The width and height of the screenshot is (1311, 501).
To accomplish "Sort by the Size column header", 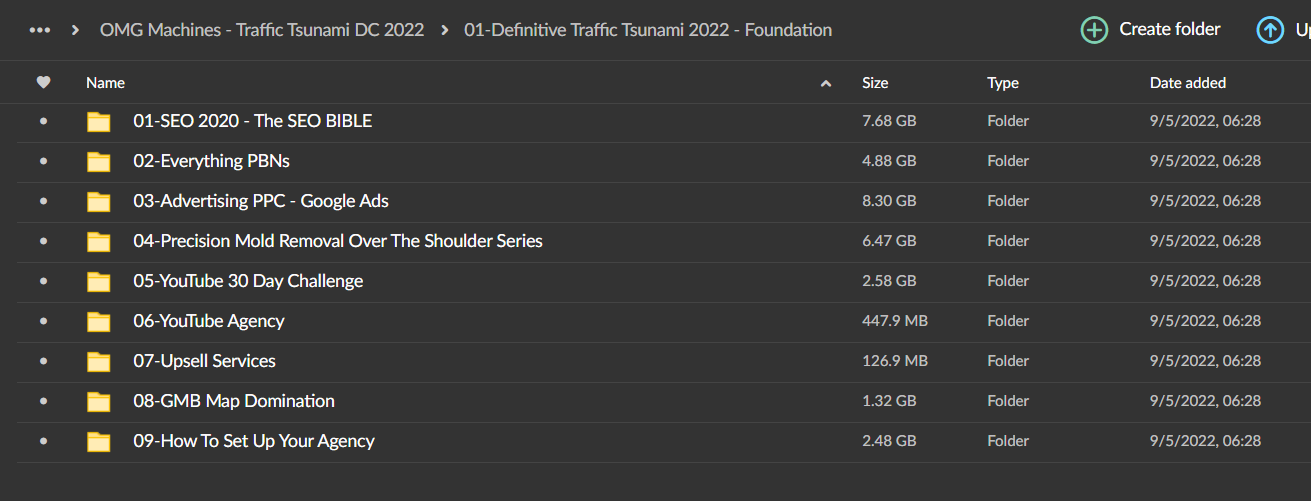I will (x=875, y=83).
